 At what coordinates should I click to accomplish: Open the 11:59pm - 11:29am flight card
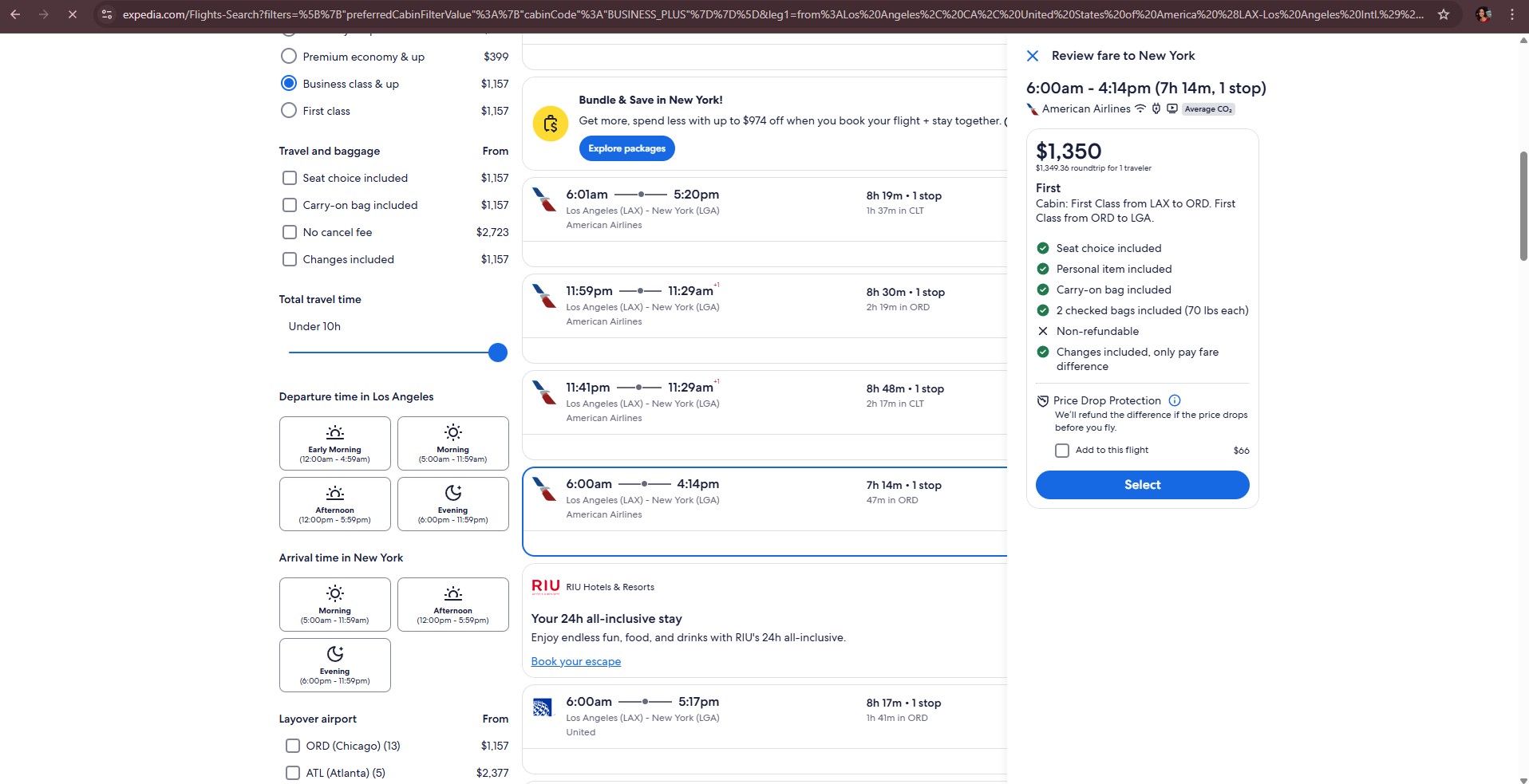tap(764, 318)
